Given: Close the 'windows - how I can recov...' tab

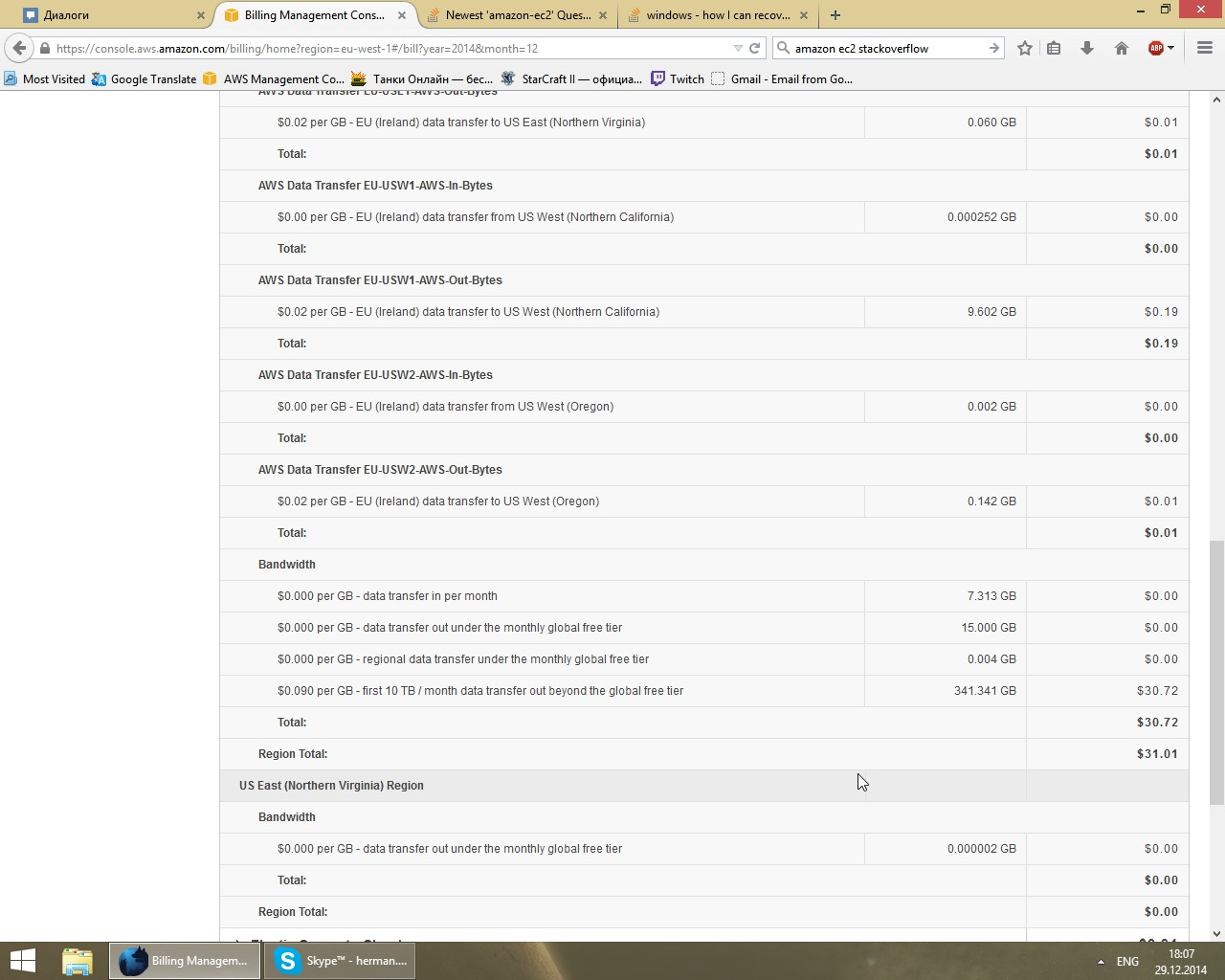Looking at the screenshot, I should [804, 15].
